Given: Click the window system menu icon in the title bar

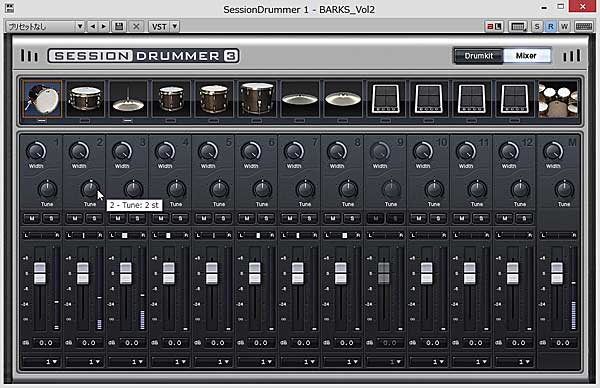Looking at the screenshot, I should pos(9,8).
